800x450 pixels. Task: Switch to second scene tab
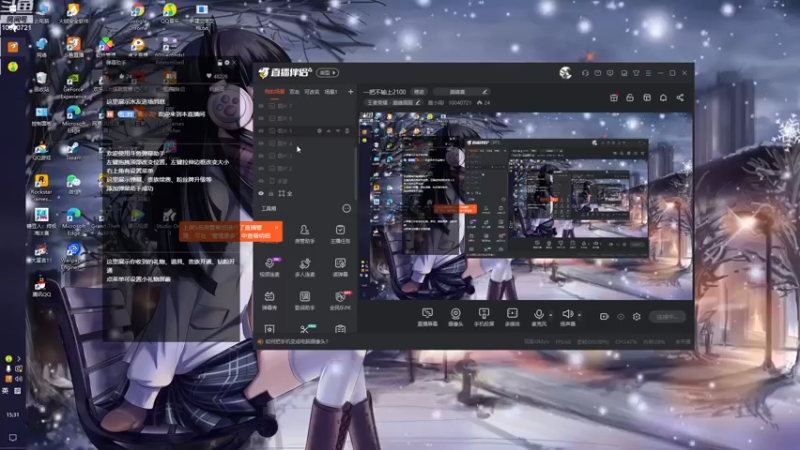pos(294,92)
